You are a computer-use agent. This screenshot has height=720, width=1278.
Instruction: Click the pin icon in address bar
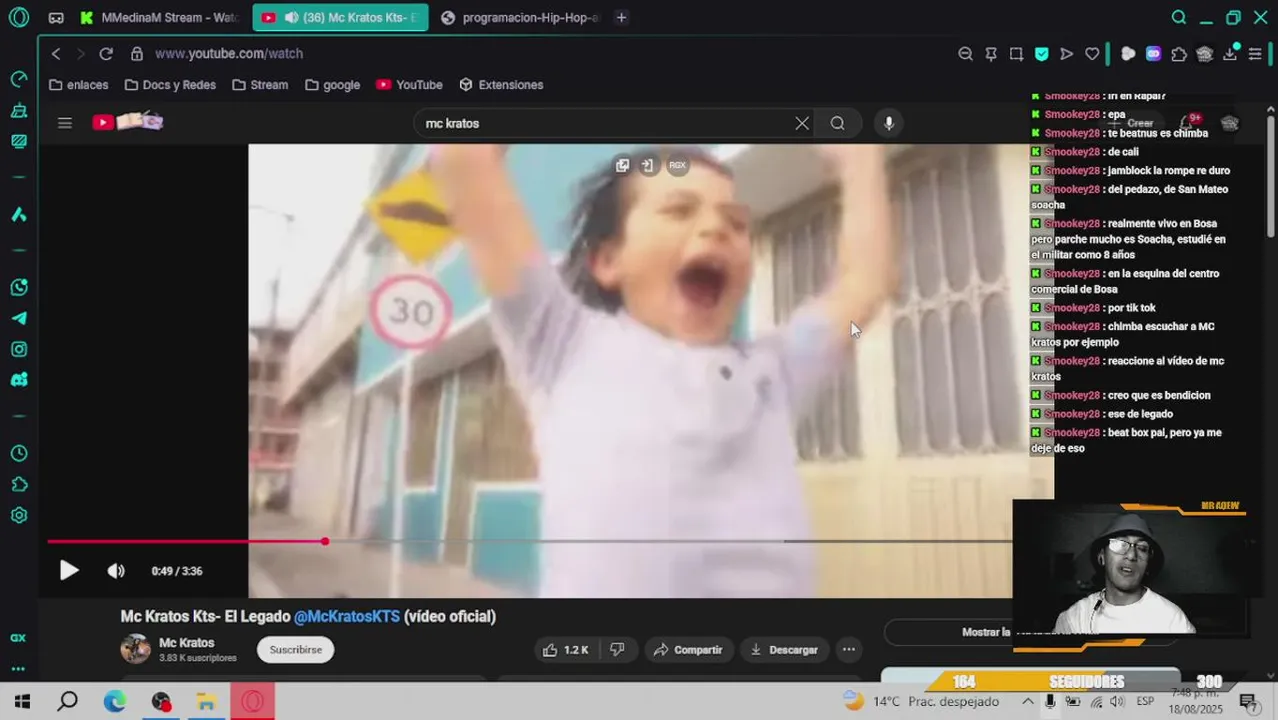point(991,54)
